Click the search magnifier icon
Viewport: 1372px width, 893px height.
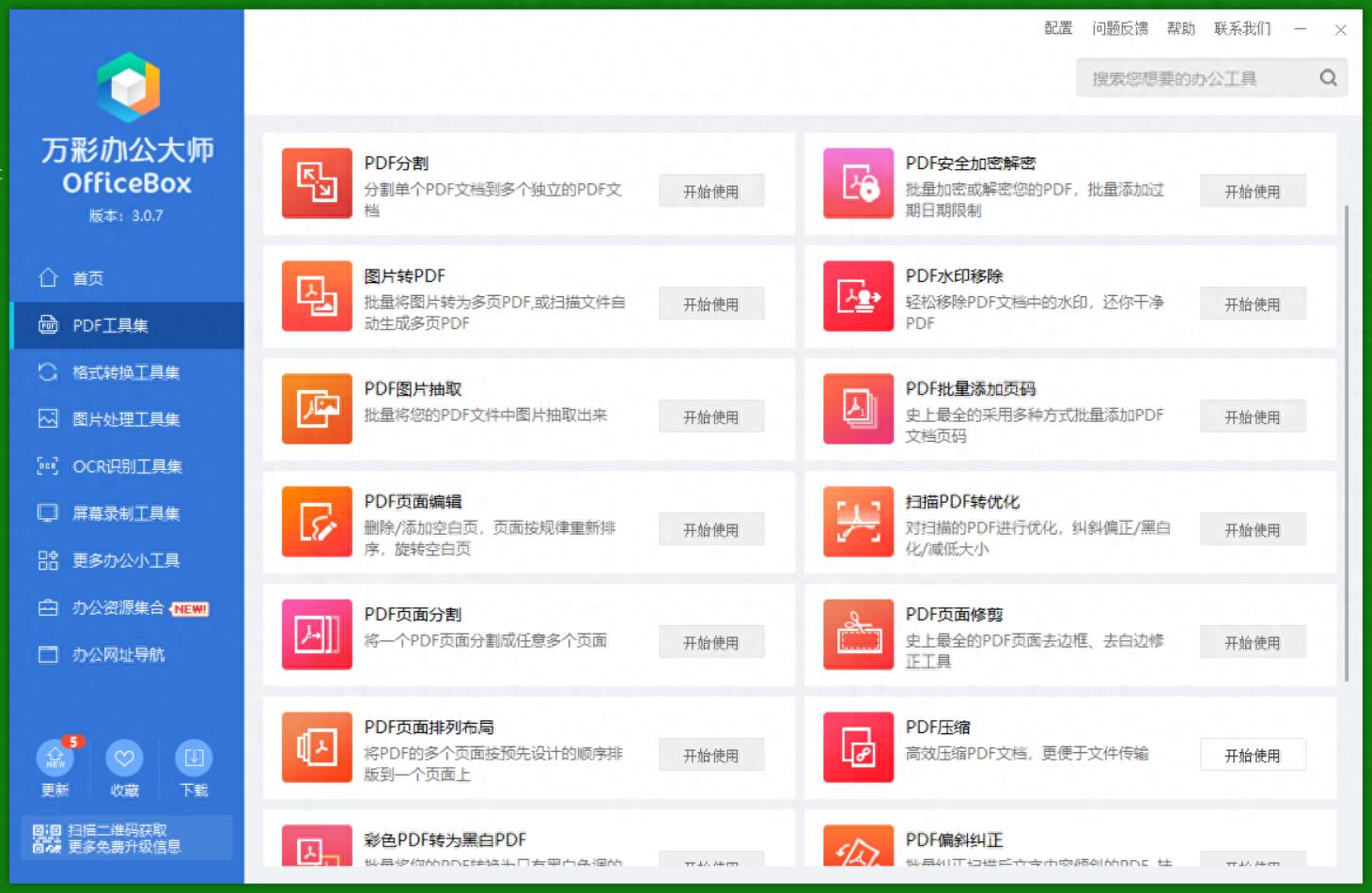point(1328,78)
